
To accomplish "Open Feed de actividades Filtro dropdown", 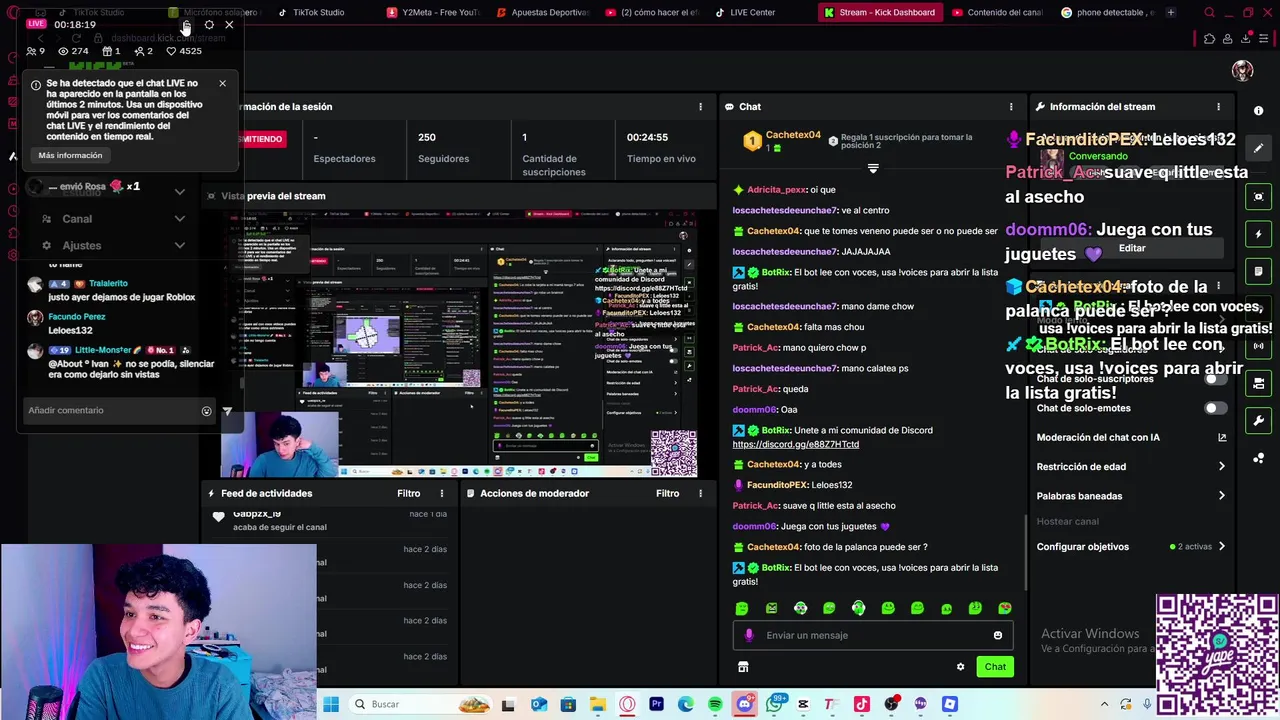I will 408,493.
